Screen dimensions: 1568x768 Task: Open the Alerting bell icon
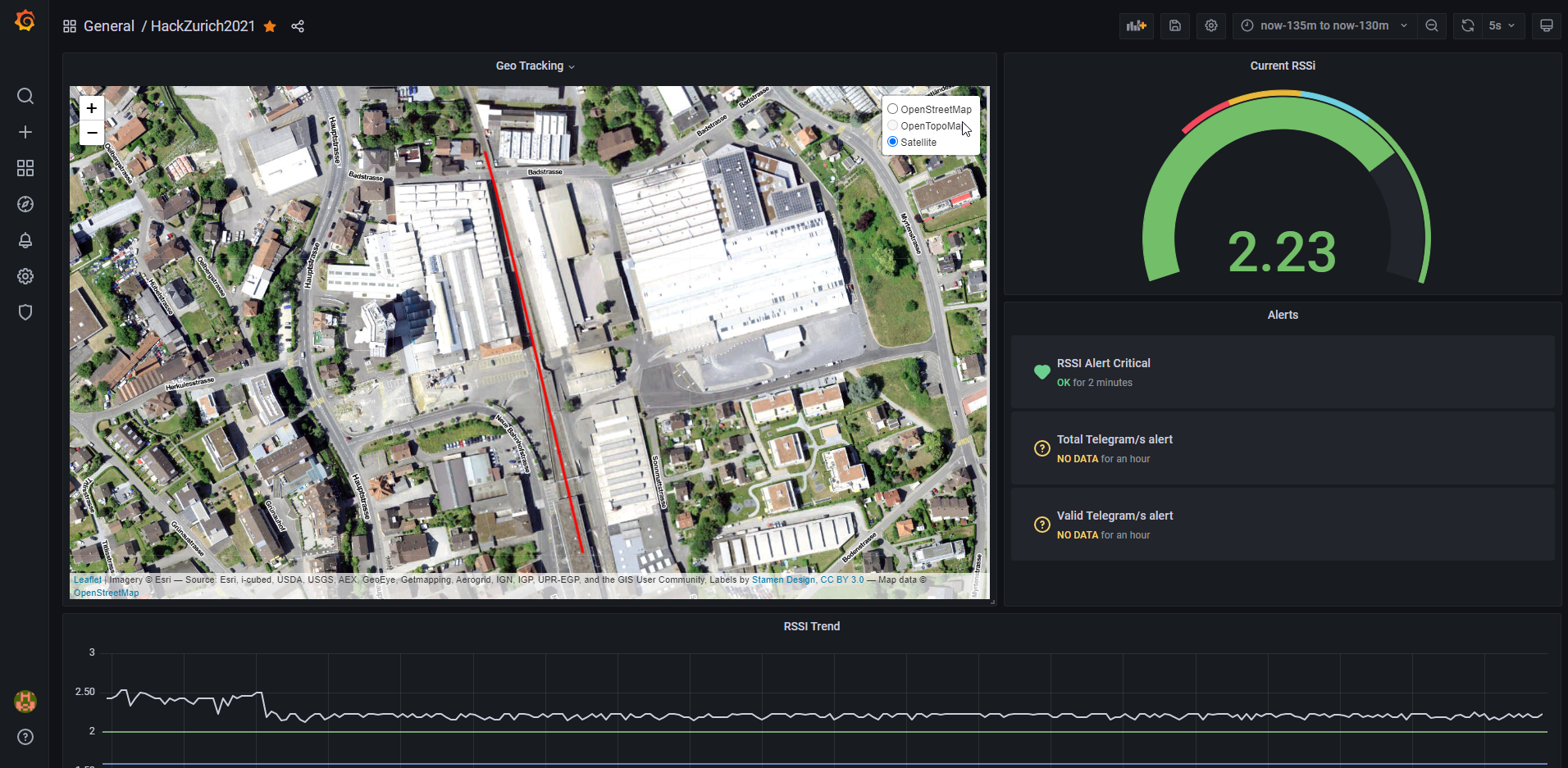click(25, 240)
